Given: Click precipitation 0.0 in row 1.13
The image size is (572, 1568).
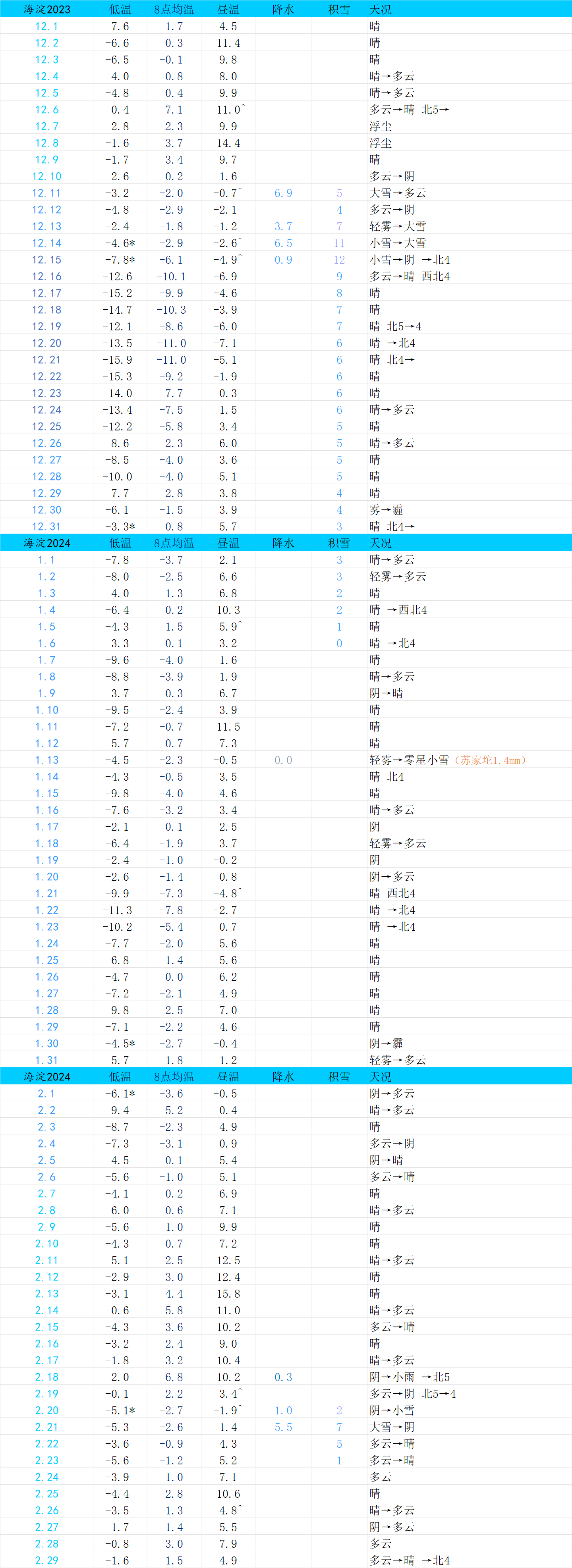Looking at the screenshot, I should coord(283,760).
